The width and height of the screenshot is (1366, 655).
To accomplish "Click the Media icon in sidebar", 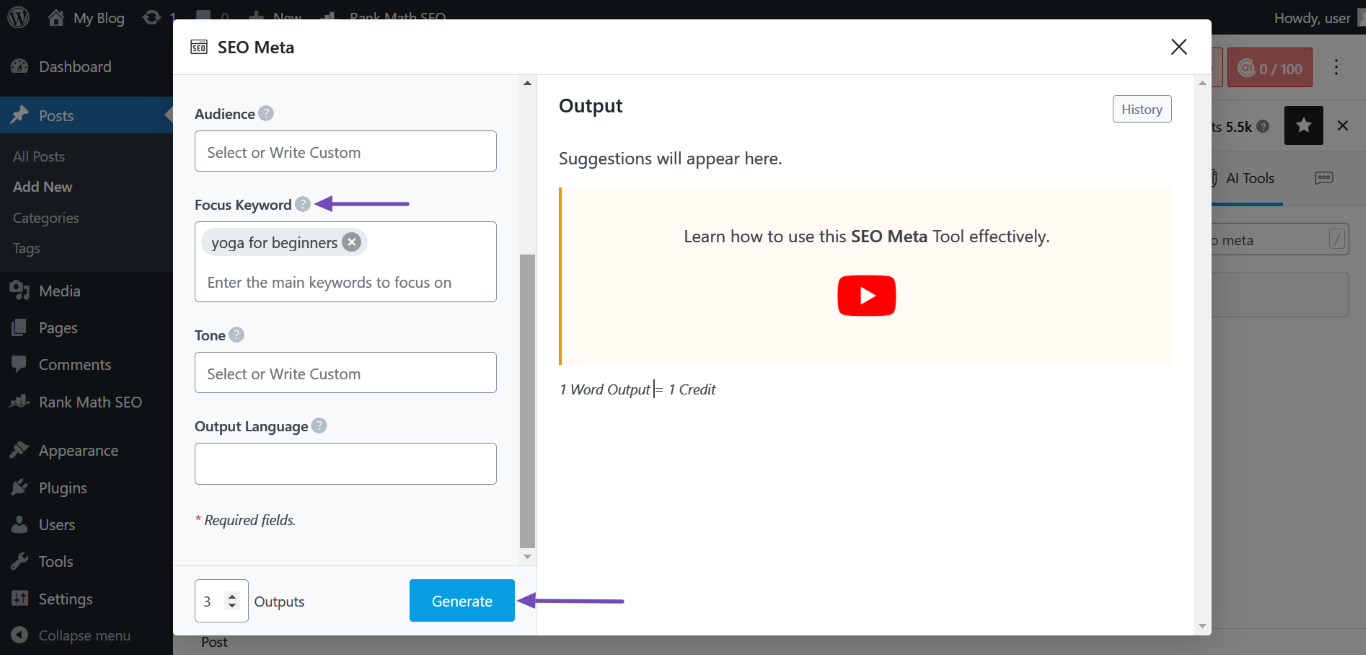I will [19, 291].
